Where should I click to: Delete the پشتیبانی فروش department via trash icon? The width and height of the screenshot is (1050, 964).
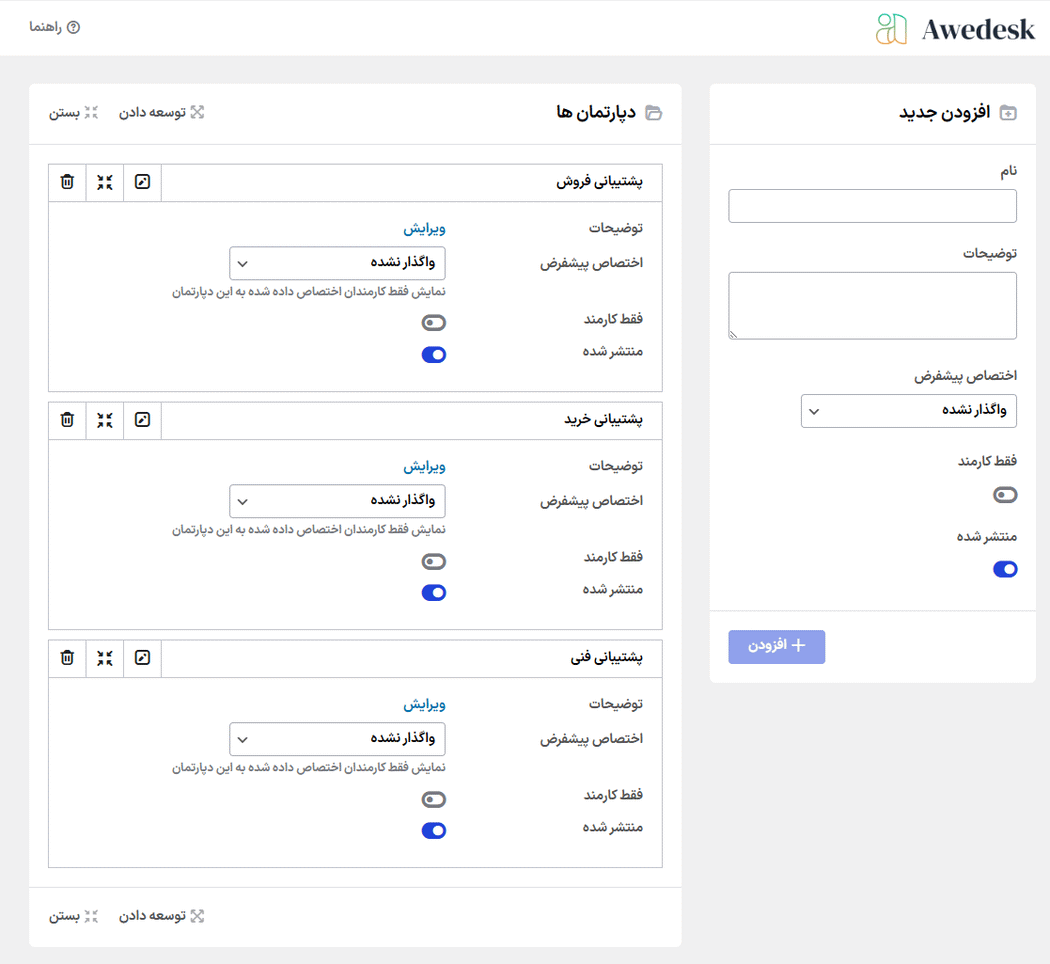coord(67,182)
